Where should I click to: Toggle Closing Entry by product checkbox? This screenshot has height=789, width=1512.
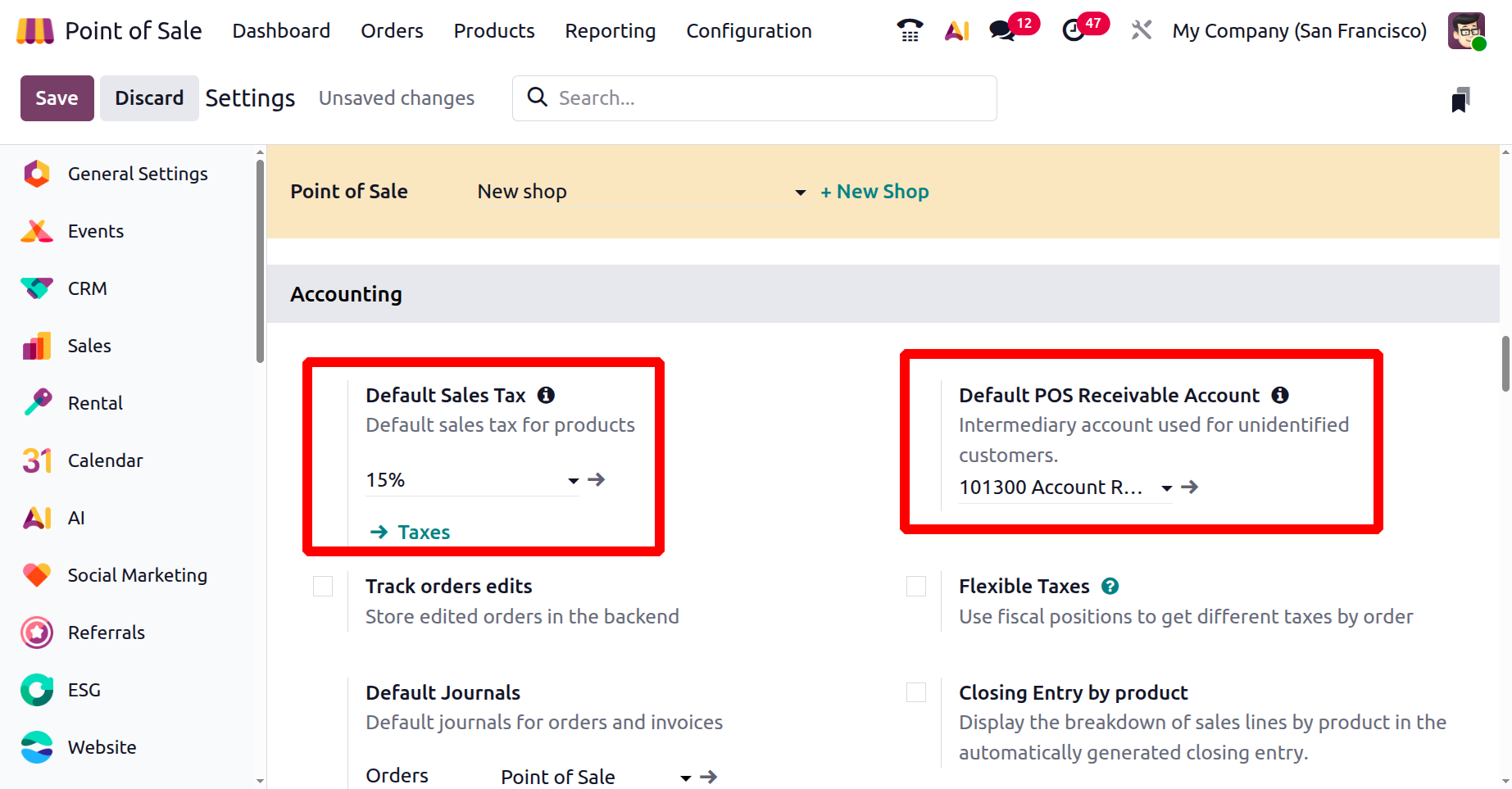[916, 693]
